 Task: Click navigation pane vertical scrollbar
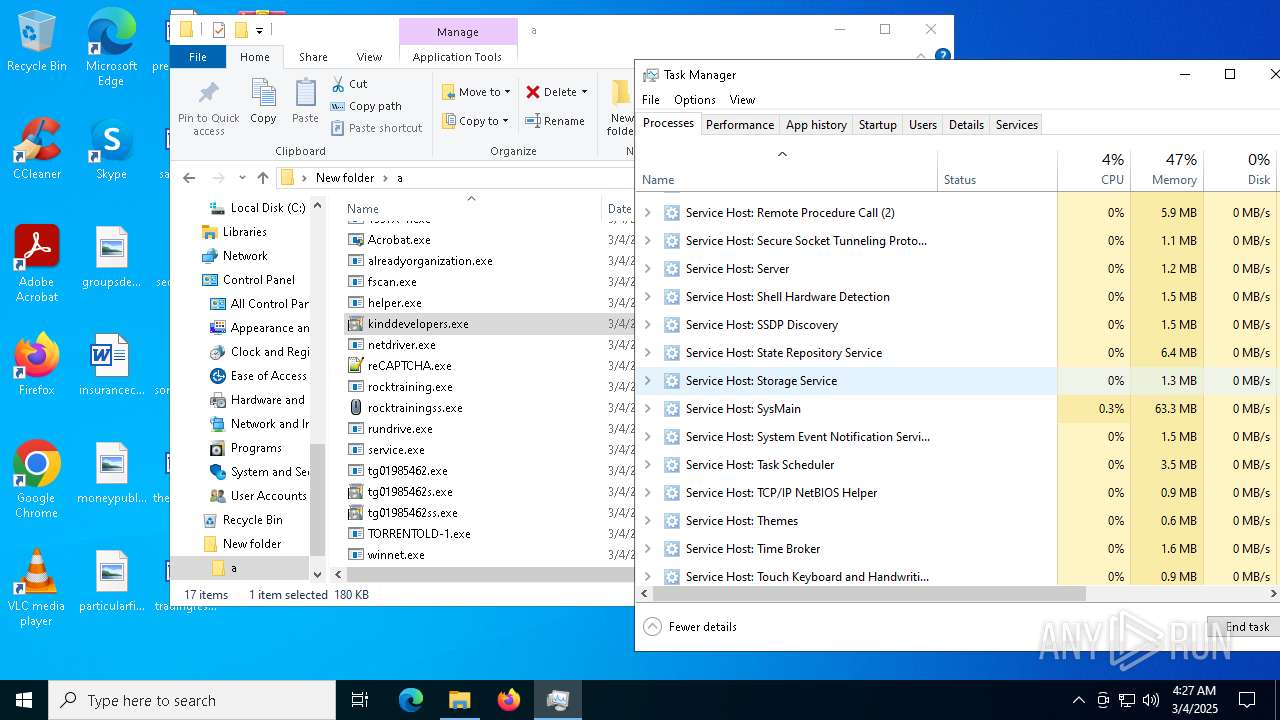click(x=317, y=500)
